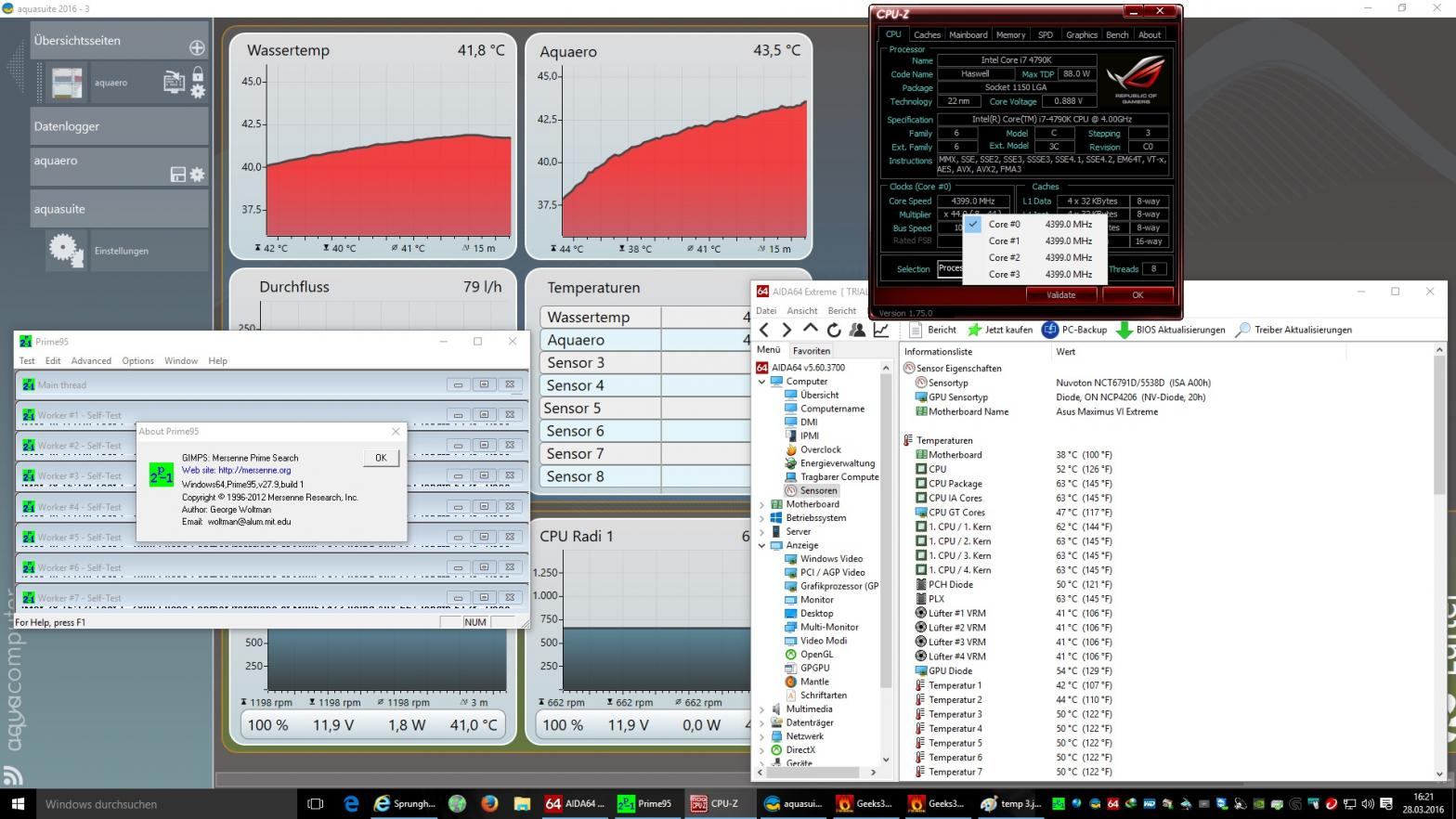This screenshot has width=1456, height=819.
Task: Open the Datenlogger section
Action: coord(119,126)
